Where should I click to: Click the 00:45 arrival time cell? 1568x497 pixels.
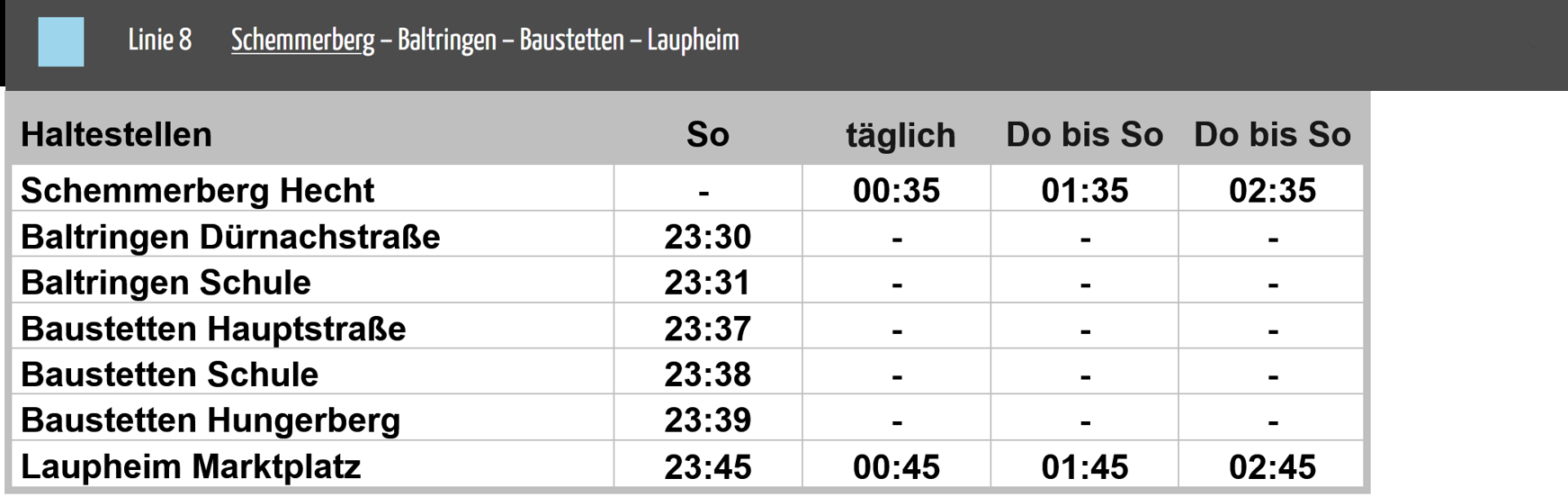click(x=897, y=465)
